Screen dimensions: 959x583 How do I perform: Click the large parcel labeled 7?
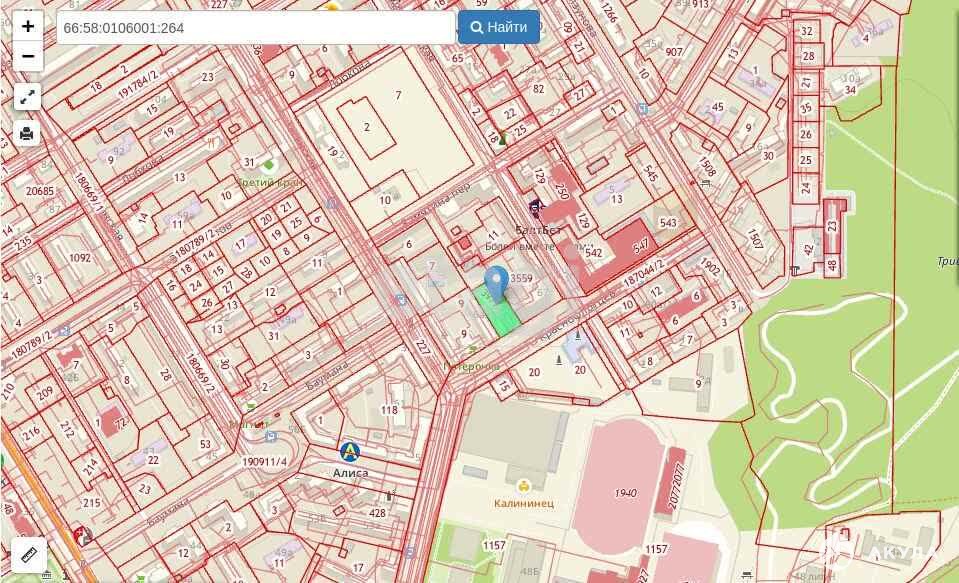(x=398, y=95)
